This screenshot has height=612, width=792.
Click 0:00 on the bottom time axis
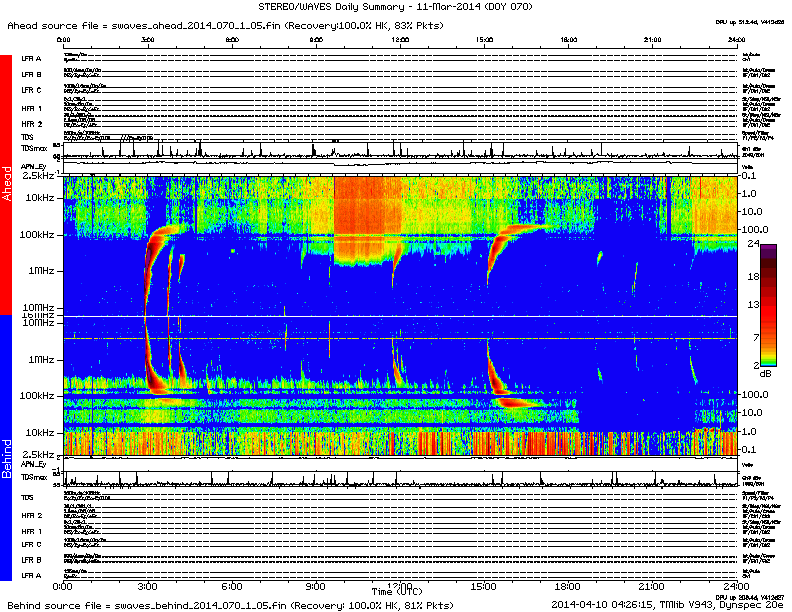coord(63,587)
